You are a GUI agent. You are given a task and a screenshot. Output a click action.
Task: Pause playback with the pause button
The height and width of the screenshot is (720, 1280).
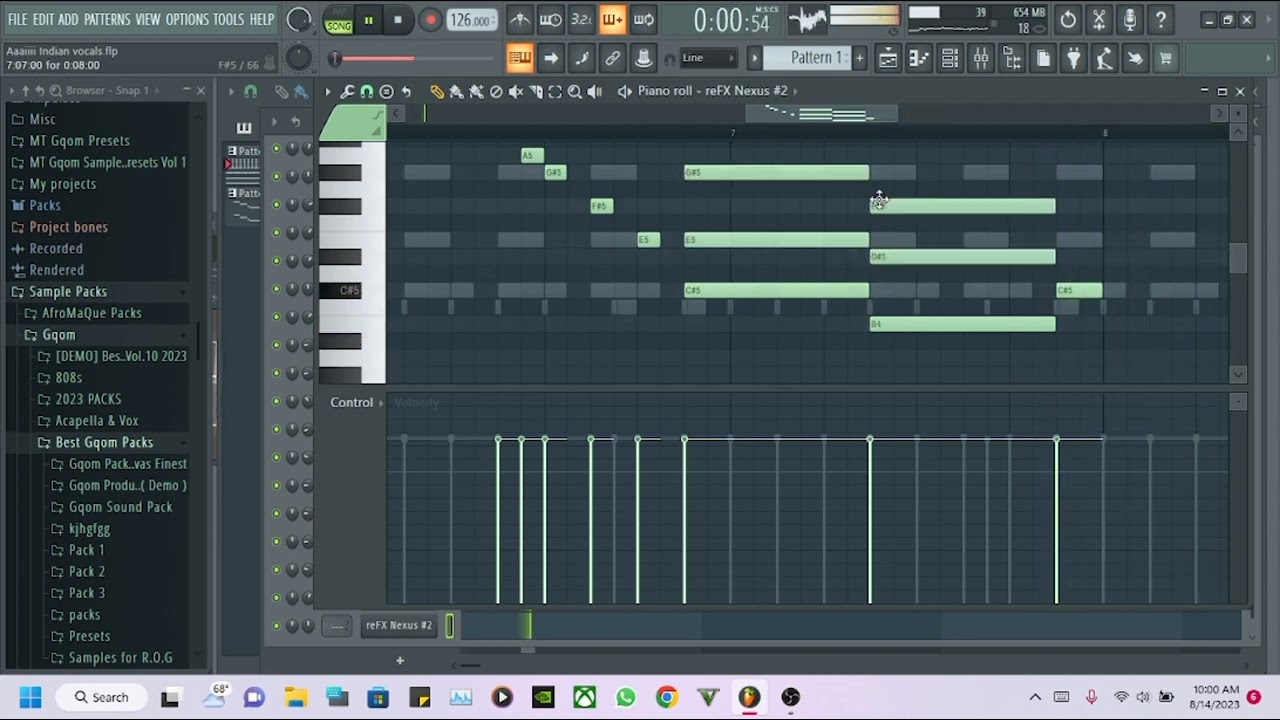[369, 20]
